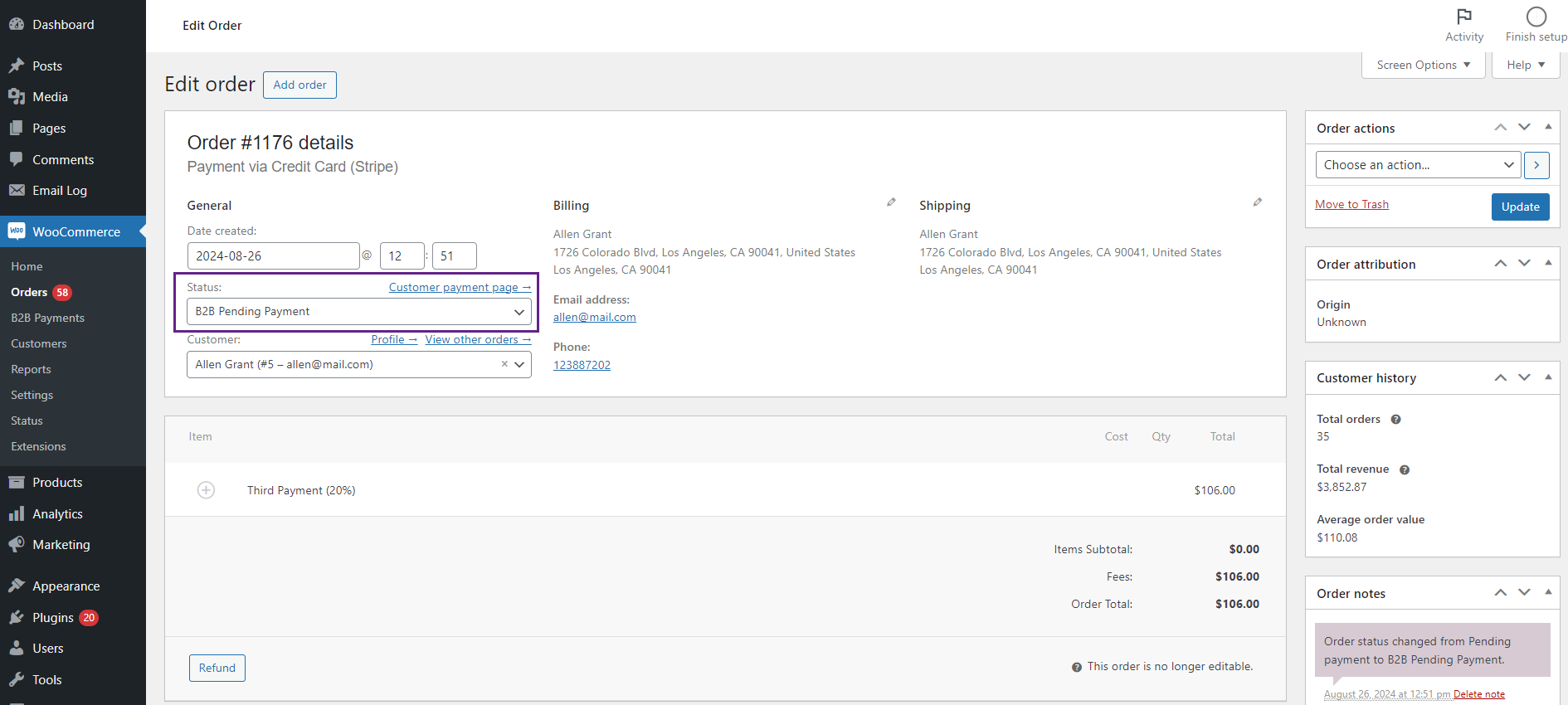
Task: Open the Customer payment page link
Action: coord(460,287)
